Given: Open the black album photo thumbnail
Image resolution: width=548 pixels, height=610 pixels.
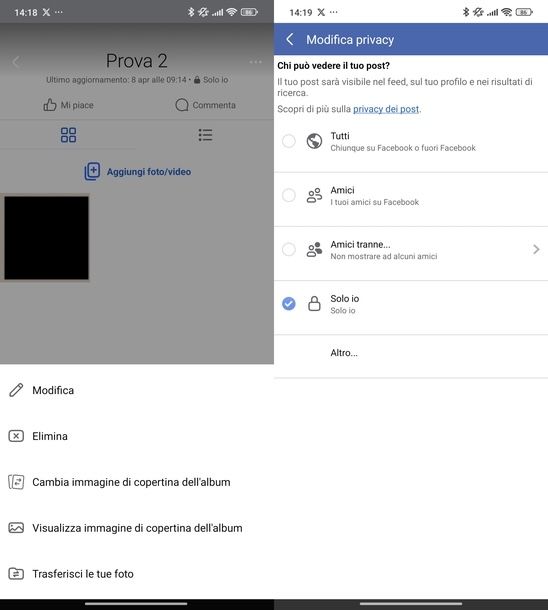Looking at the screenshot, I should point(46,238).
